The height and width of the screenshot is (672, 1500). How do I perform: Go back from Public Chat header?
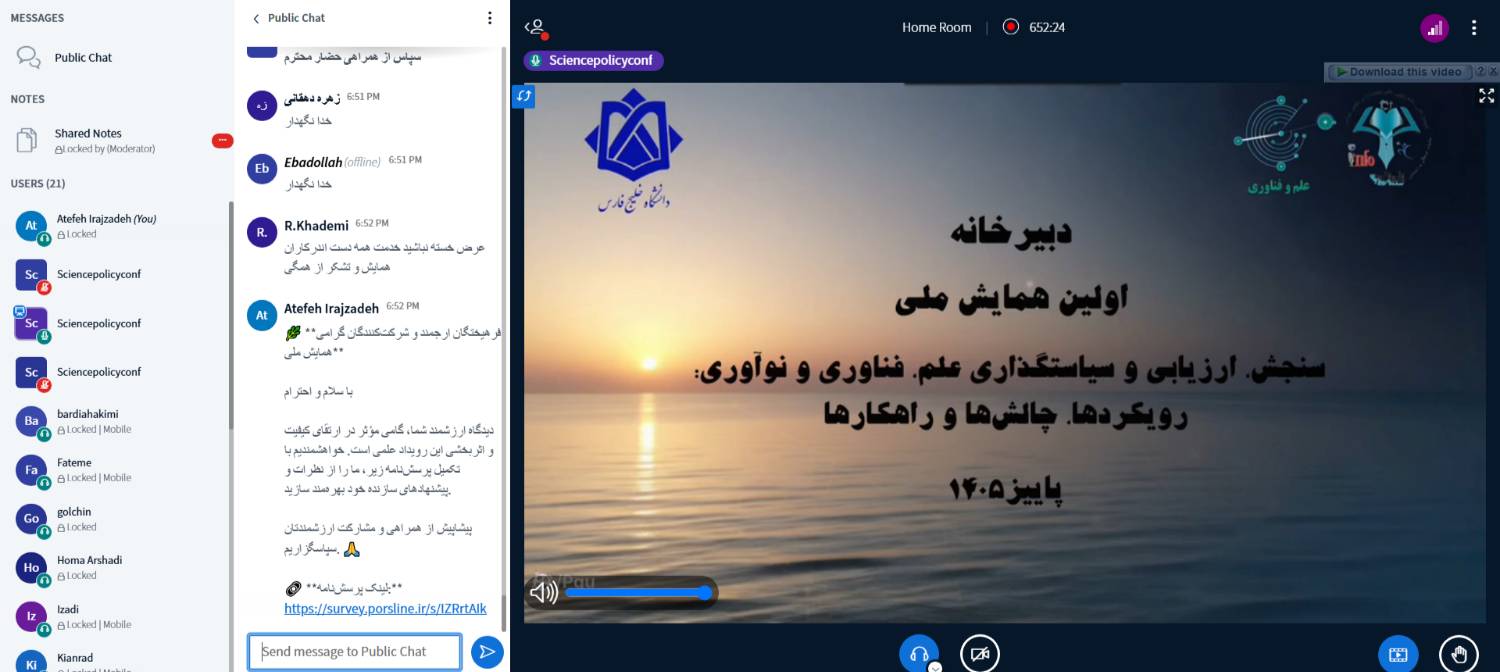coord(256,18)
